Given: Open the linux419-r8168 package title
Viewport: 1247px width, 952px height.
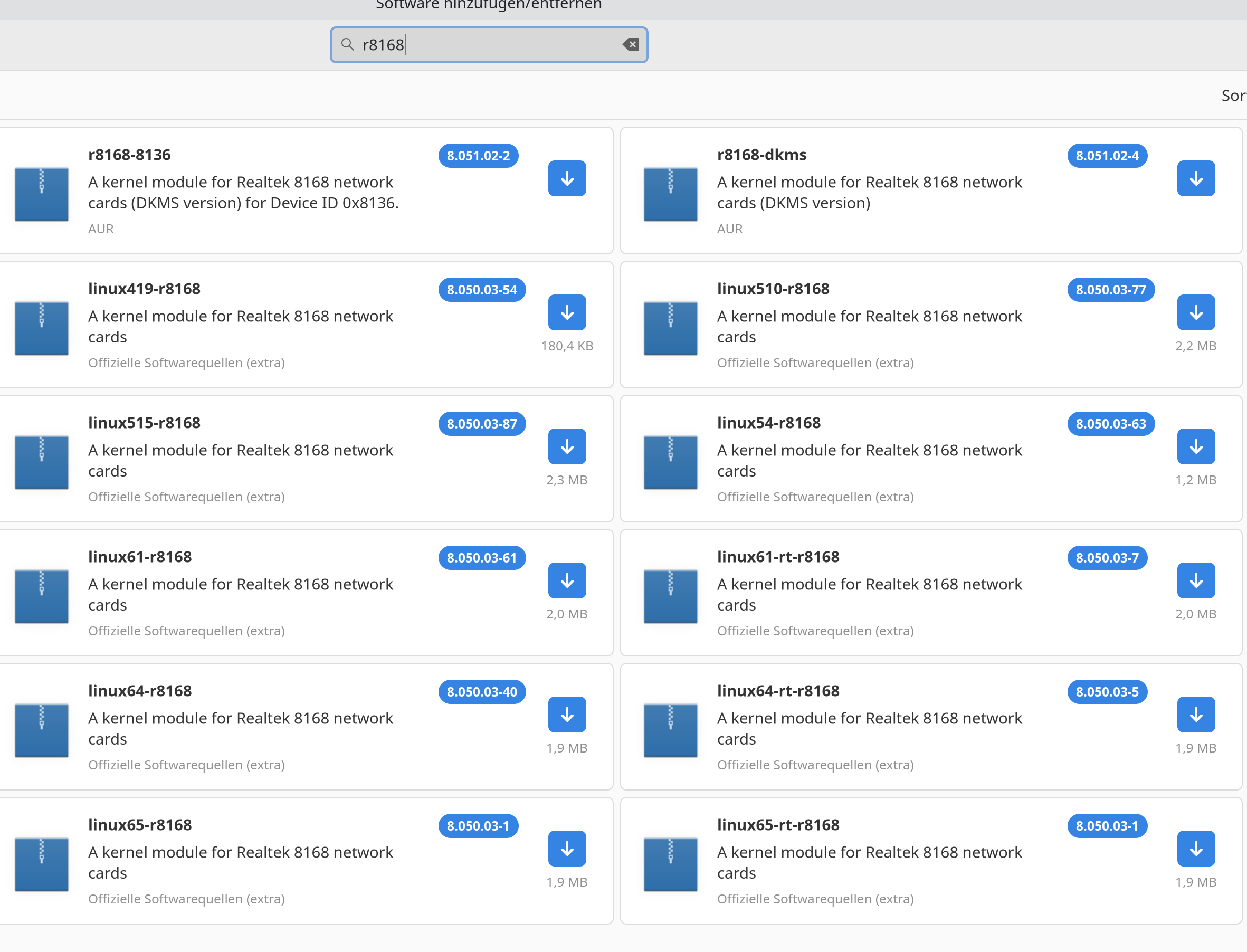Looking at the screenshot, I should coord(144,289).
